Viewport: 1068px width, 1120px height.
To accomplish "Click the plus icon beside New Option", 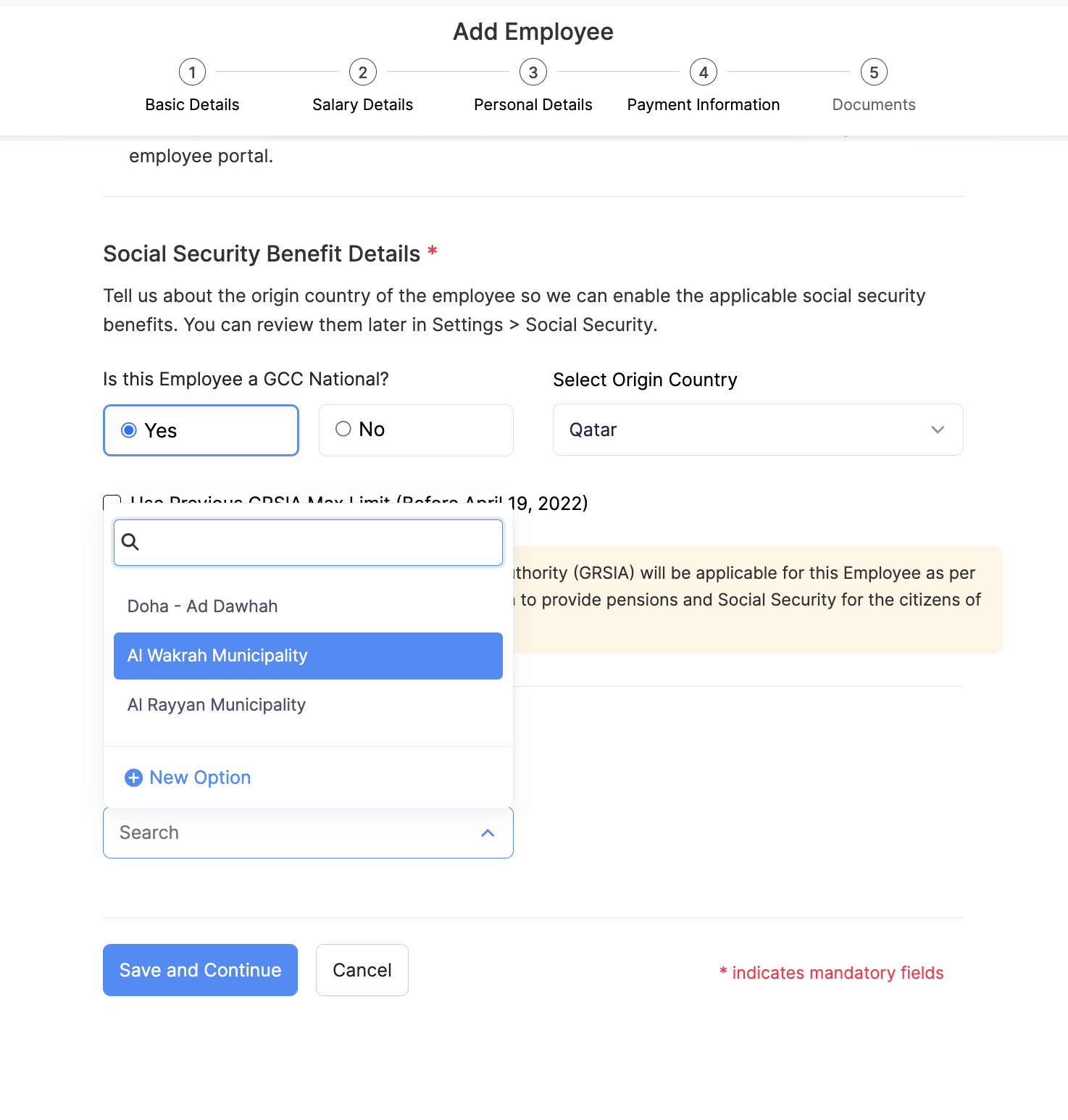I will coord(134,778).
